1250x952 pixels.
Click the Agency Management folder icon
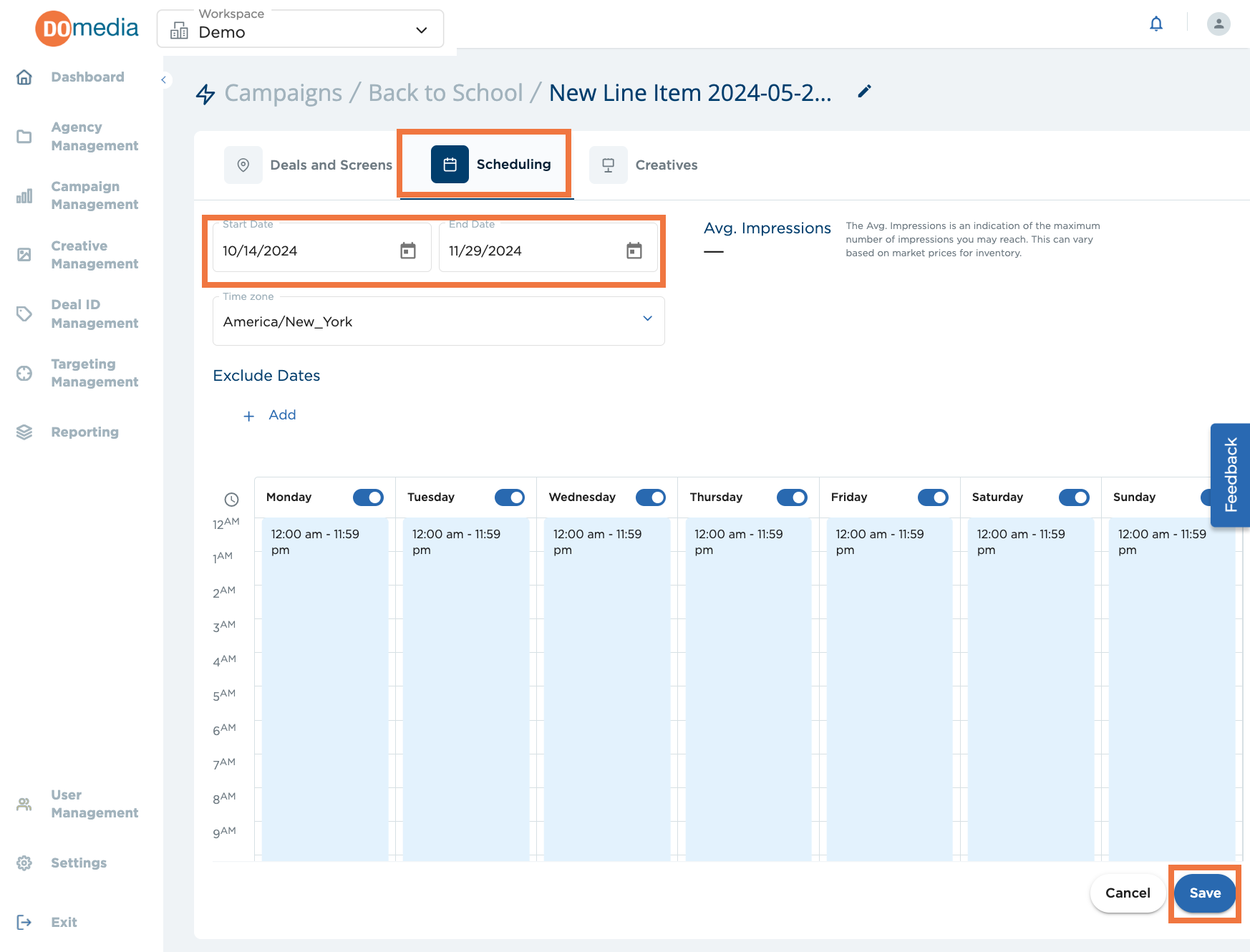pos(24,136)
